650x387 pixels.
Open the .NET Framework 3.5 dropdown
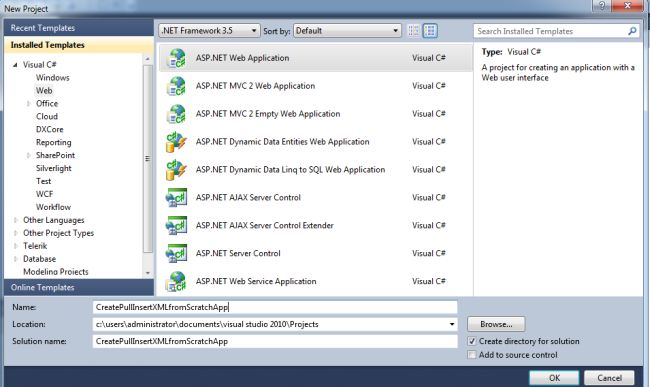pos(209,31)
